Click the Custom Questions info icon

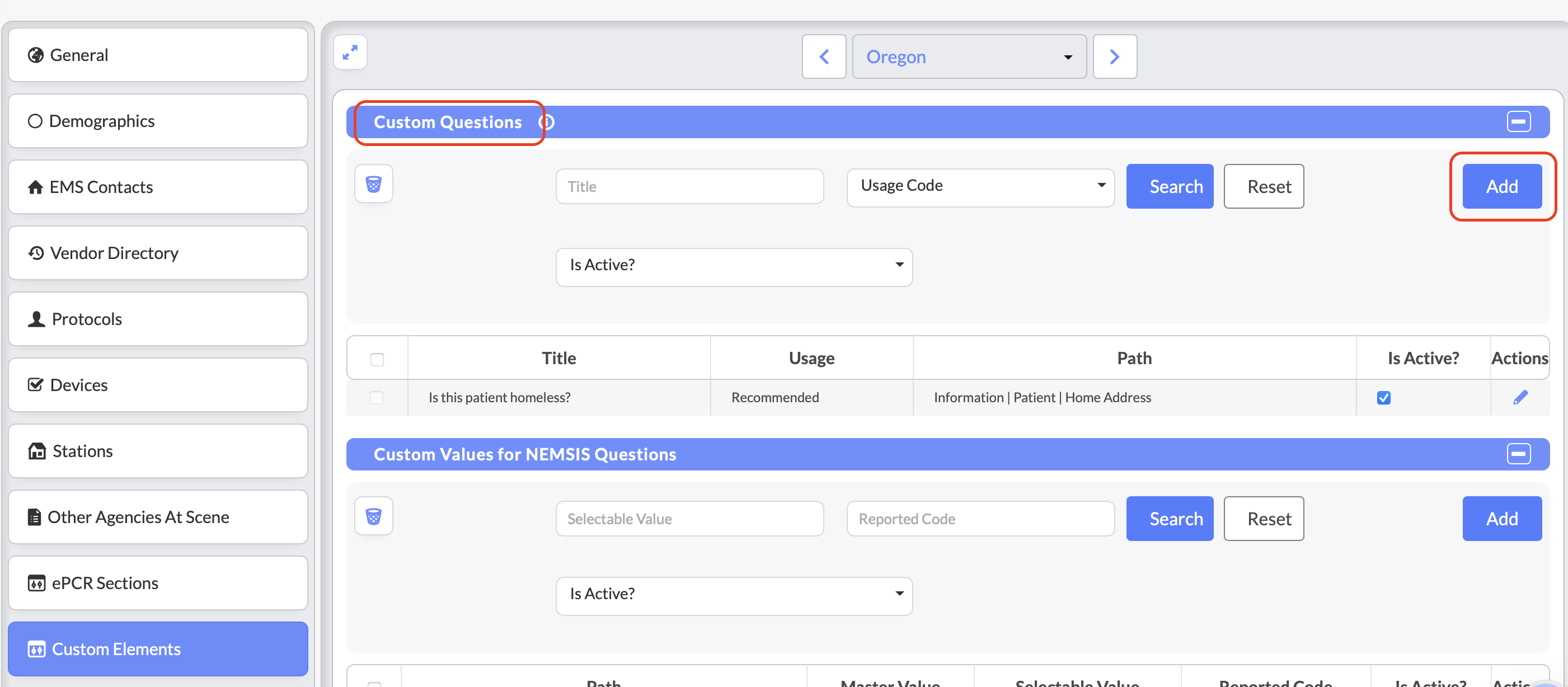pos(547,123)
